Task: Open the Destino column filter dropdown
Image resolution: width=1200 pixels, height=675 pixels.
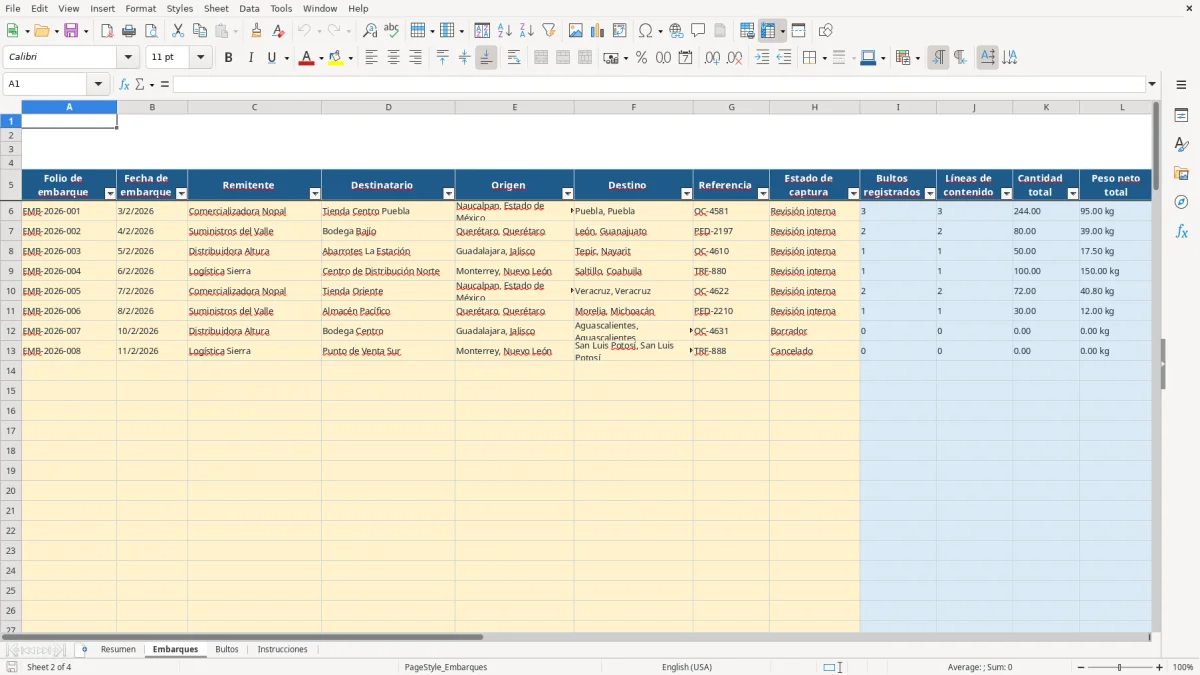Action: pyautogui.click(x=686, y=193)
